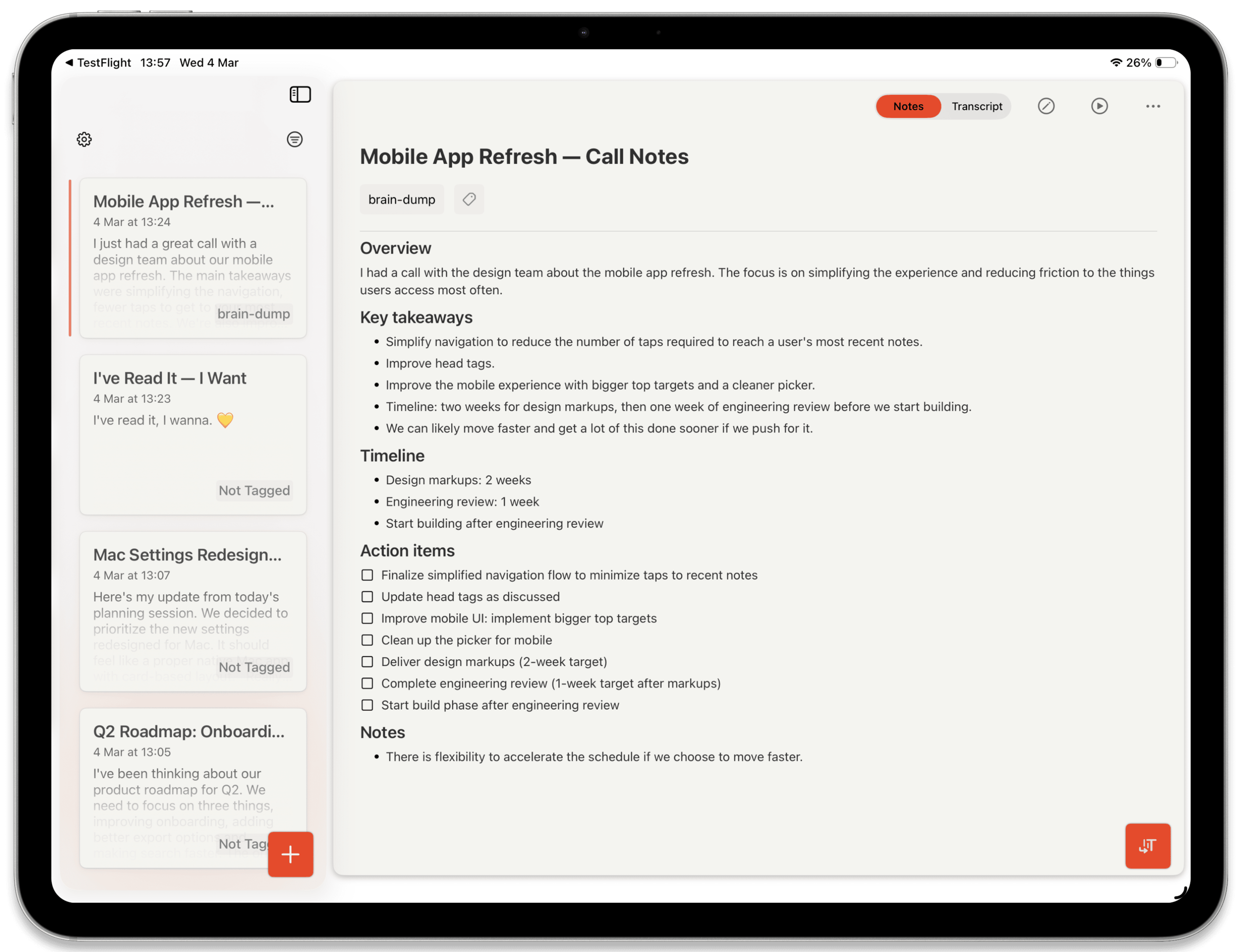Mark 'Deliver design markups' as complete
The width and height of the screenshot is (1242, 952).
[x=367, y=661]
